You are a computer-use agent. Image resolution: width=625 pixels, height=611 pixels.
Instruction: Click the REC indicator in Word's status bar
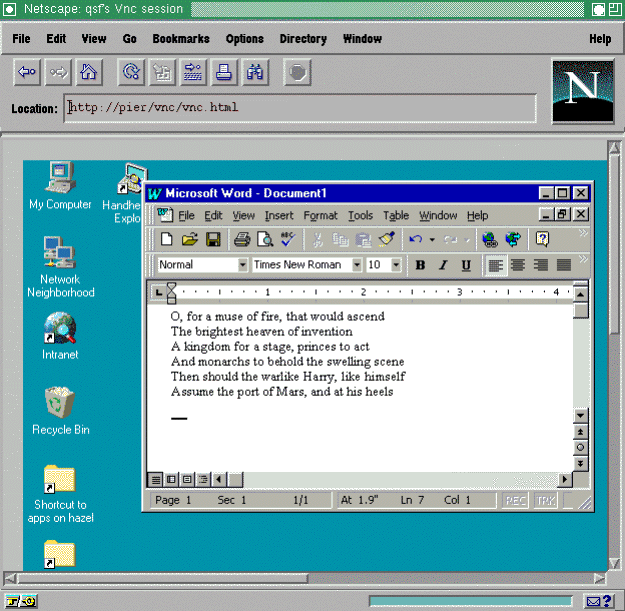click(516, 500)
